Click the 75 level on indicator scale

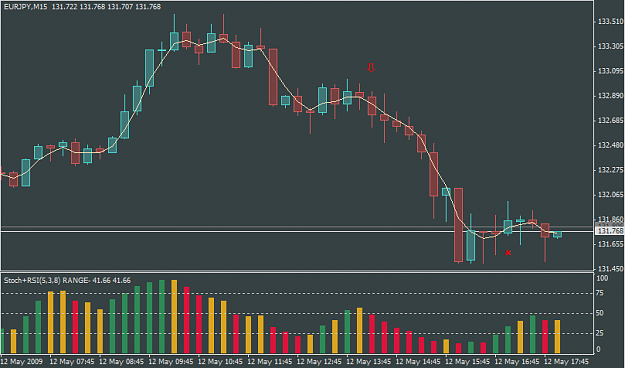(x=600, y=293)
